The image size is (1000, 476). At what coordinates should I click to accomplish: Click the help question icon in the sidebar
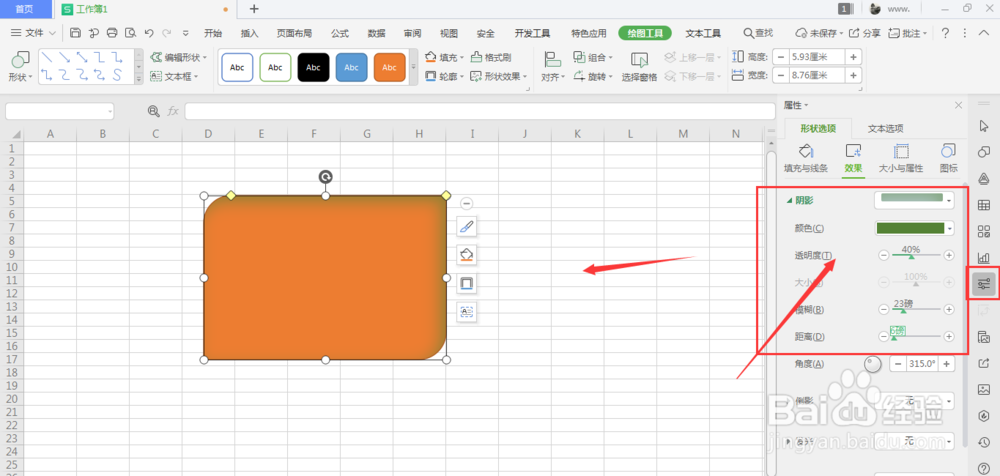984,468
